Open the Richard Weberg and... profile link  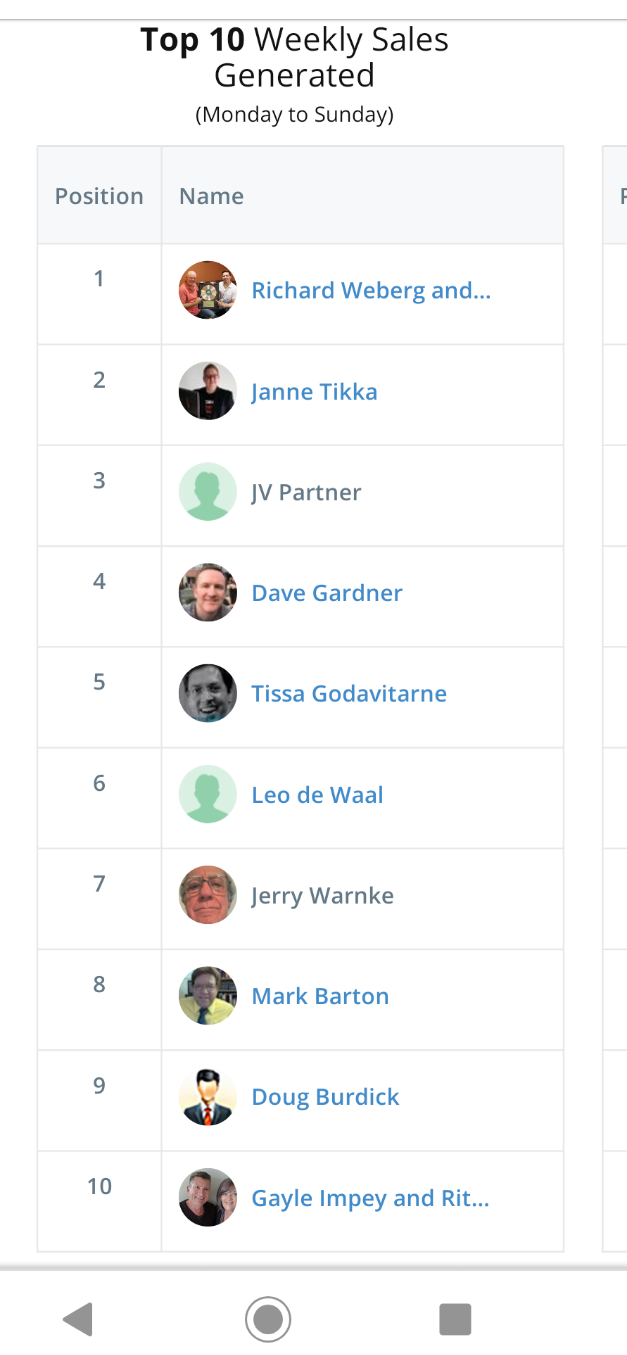pyautogui.click(x=371, y=291)
